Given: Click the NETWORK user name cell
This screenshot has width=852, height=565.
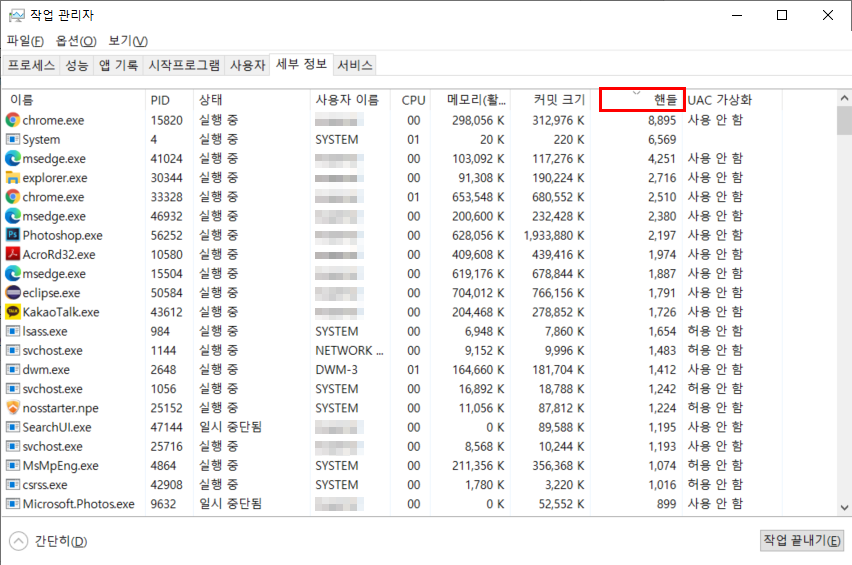Looking at the screenshot, I should 349,350.
